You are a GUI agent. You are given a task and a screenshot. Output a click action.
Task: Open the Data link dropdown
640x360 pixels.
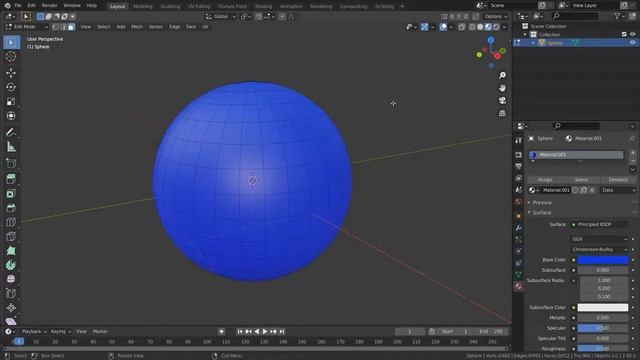(x=618, y=190)
